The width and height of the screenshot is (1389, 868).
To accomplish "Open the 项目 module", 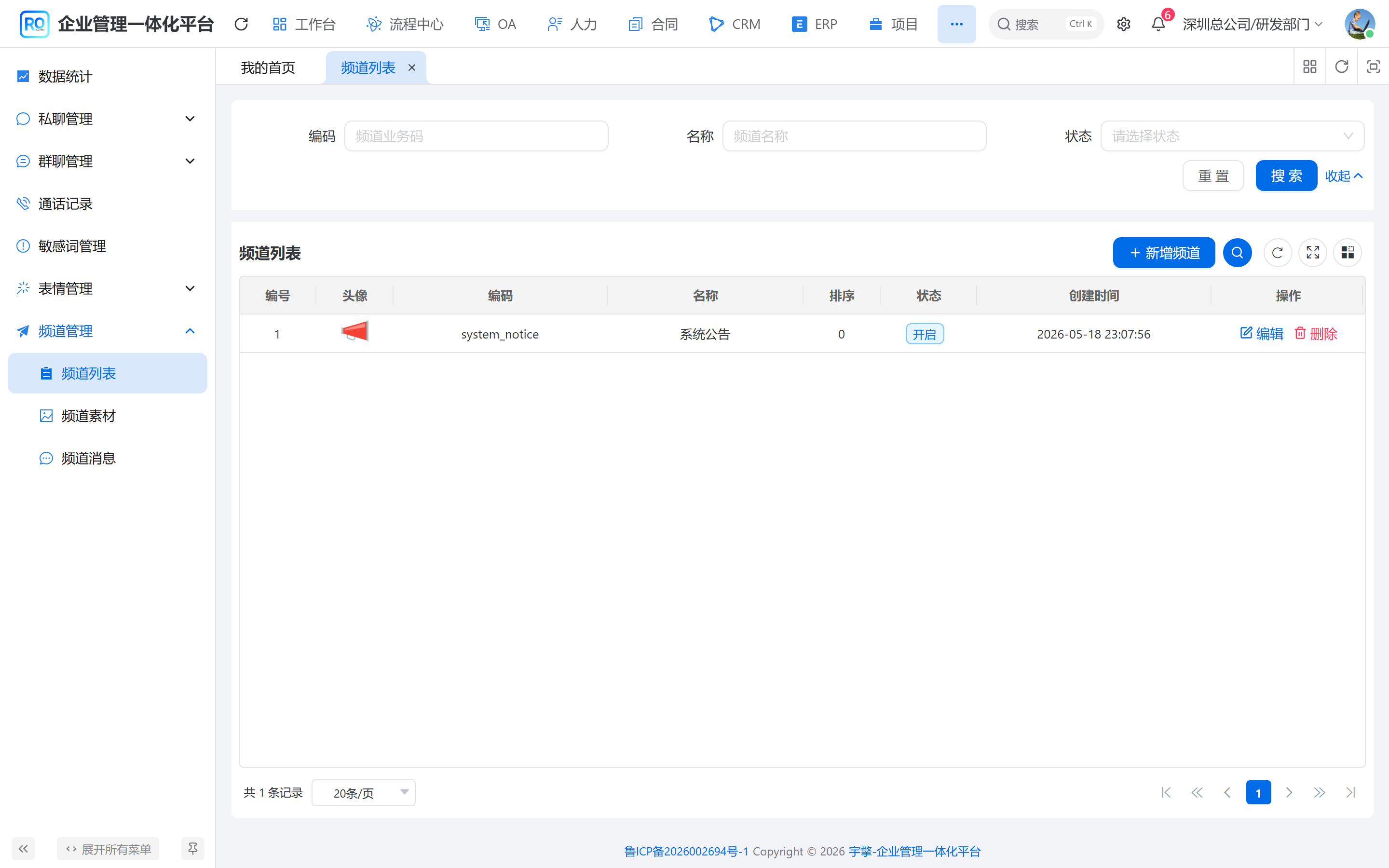I will [x=894, y=24].
